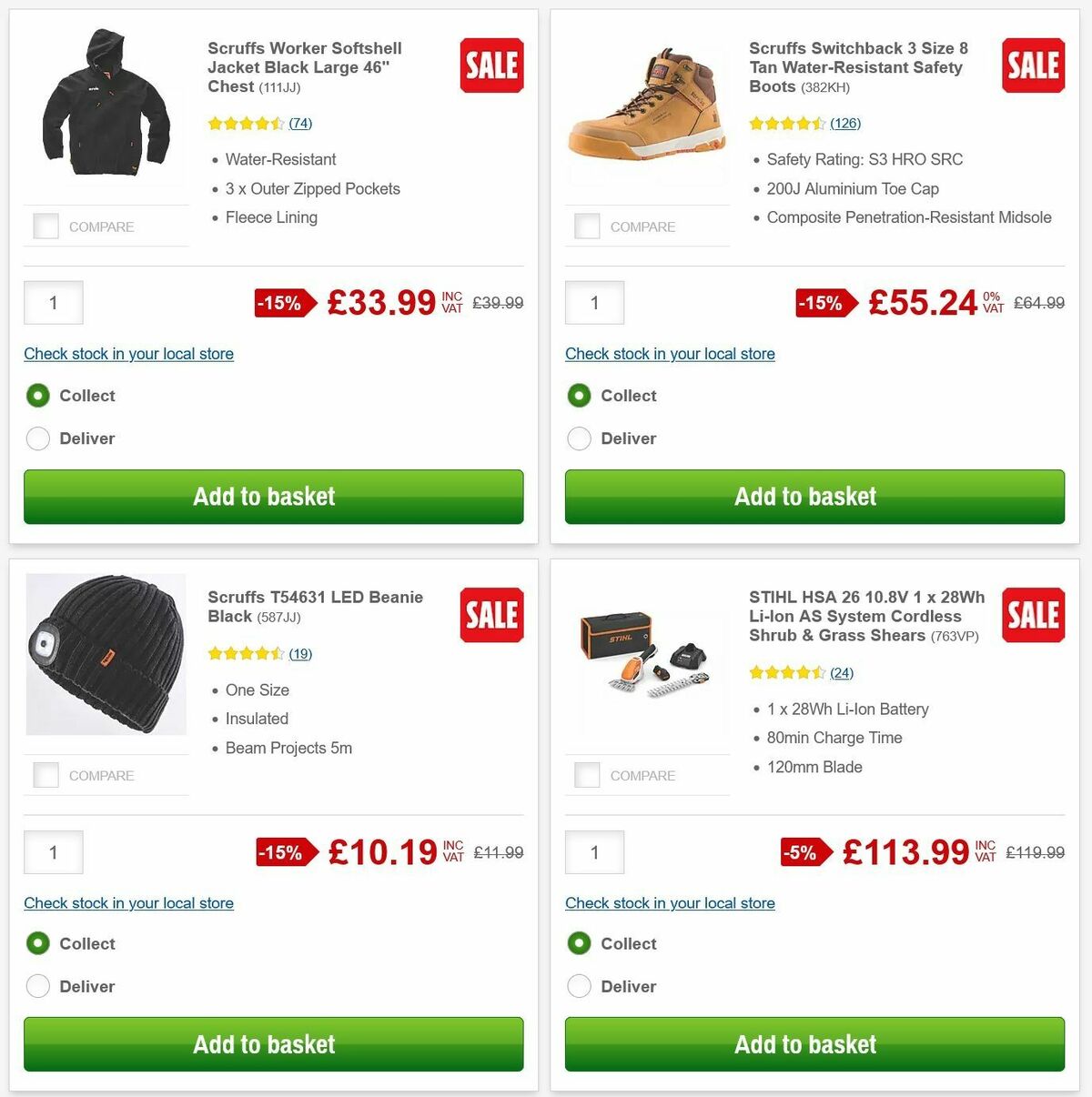Tick the COMPARE checkbox for the Worker Softshell Jacket

point(45,226)
